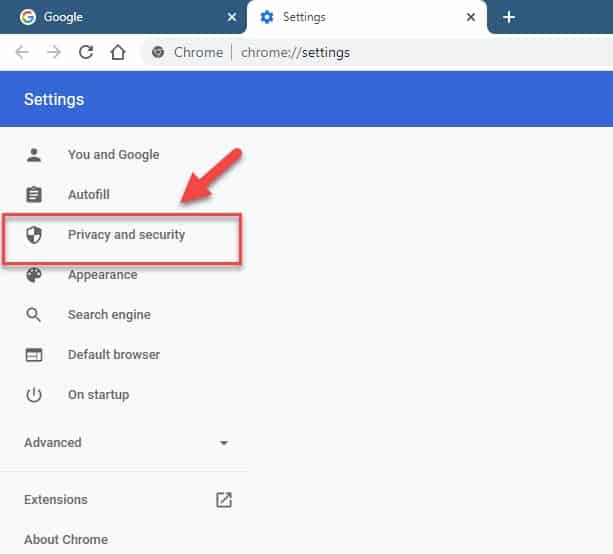
Task: Close the Google tab
Action: [232, 17]
